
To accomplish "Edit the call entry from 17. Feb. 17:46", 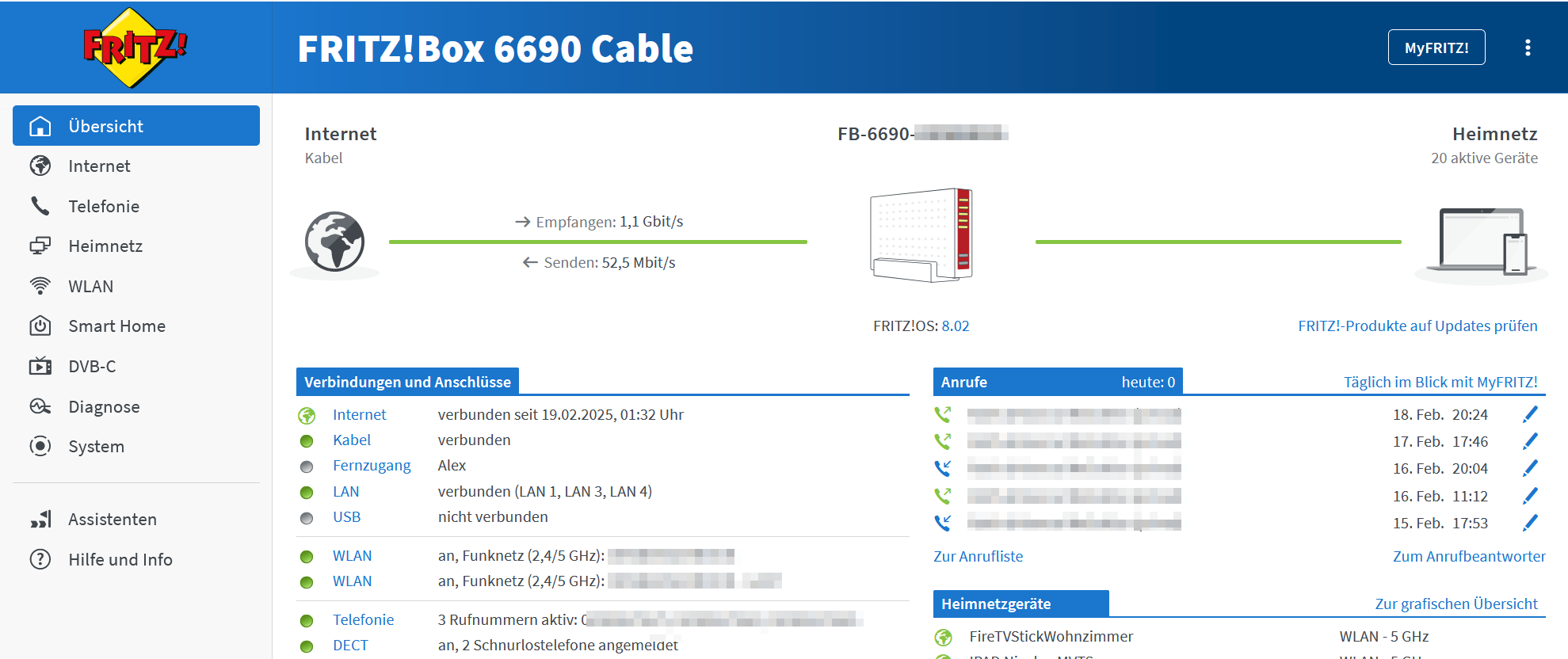I will [1530, 441].
